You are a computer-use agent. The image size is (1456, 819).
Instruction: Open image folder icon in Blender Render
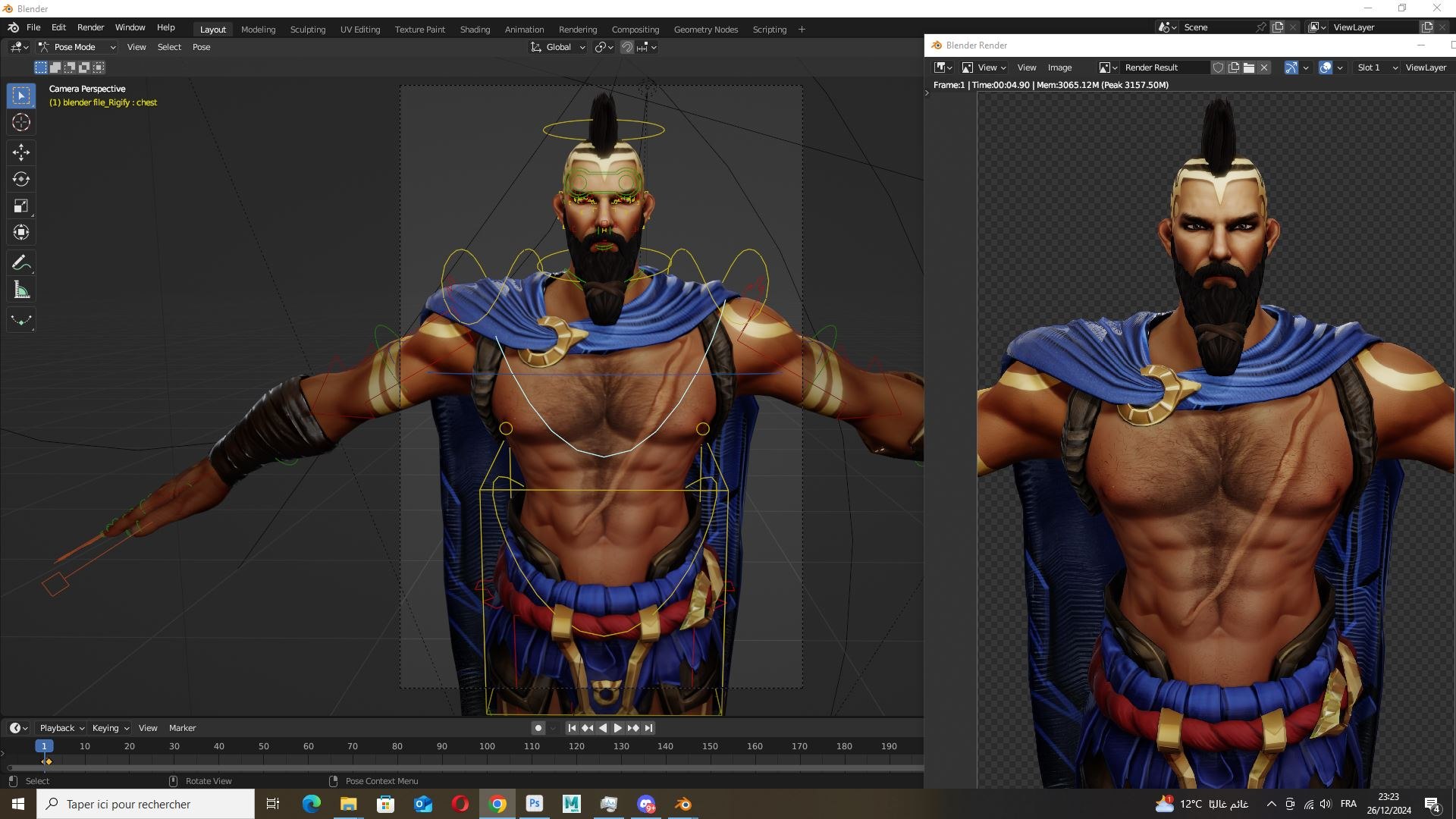click(1249, 67)
